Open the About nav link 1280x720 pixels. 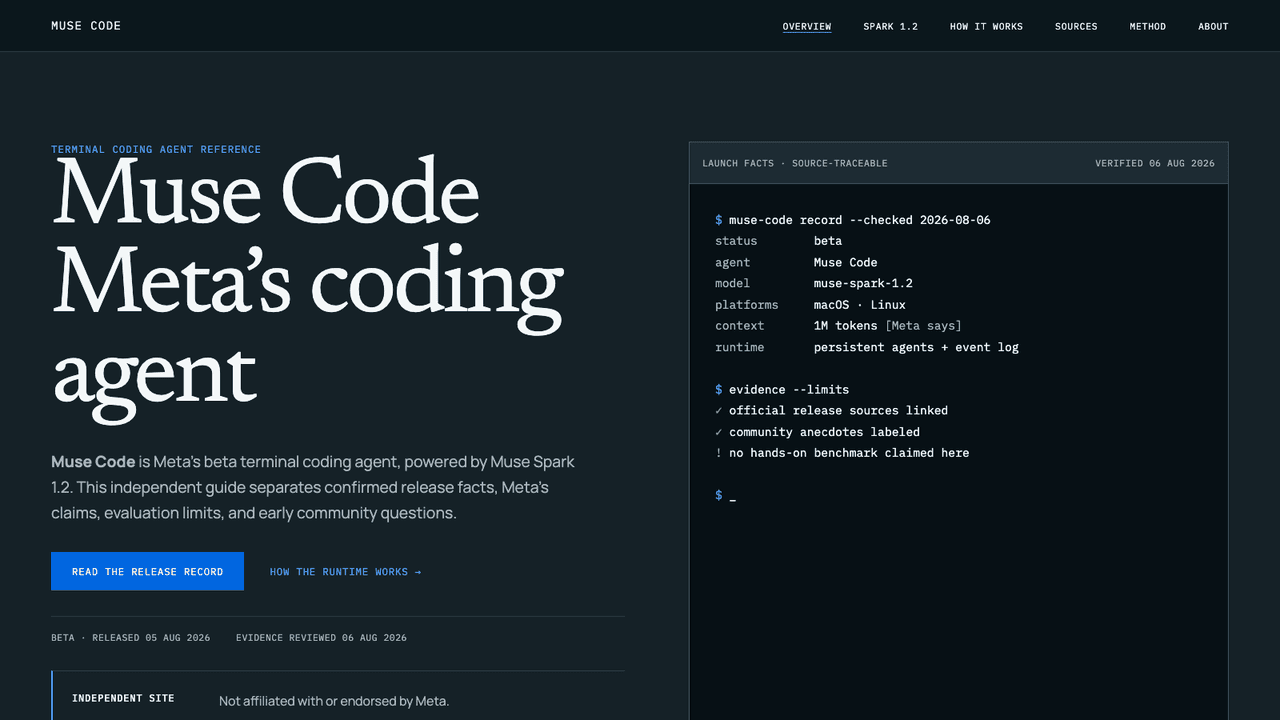[1213, 26]
